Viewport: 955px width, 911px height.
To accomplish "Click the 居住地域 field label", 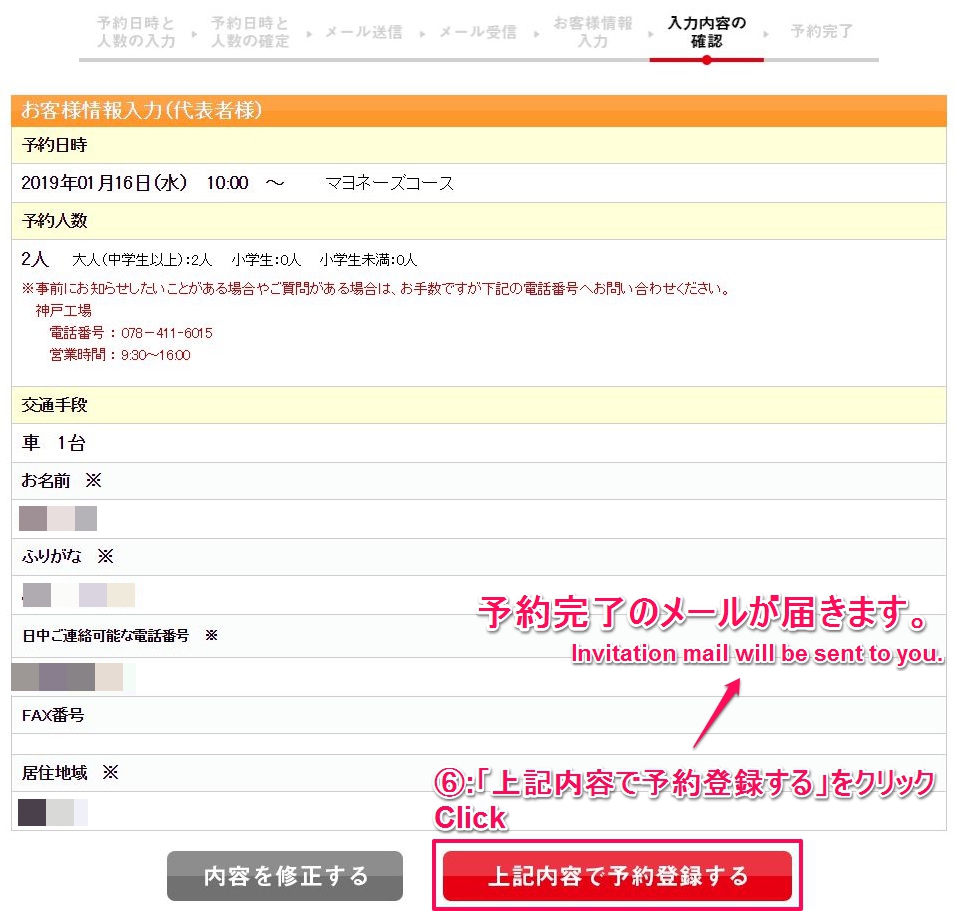I will click(54, 773).
